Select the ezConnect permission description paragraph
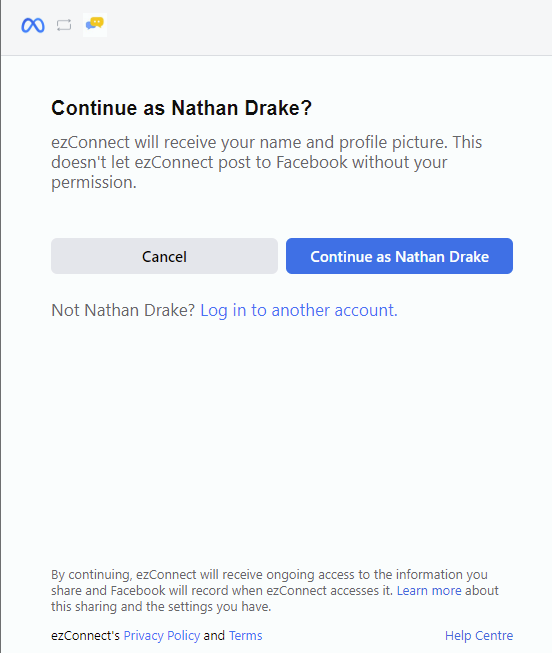This screenshot has width=552, height=653. [x=267, y=162]
